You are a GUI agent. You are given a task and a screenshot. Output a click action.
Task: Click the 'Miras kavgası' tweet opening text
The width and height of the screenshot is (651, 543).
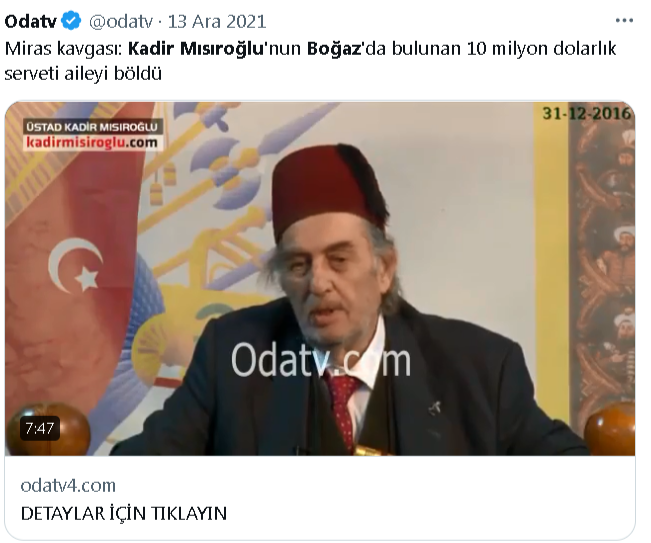pyautogui.click(x=64, y=49)
